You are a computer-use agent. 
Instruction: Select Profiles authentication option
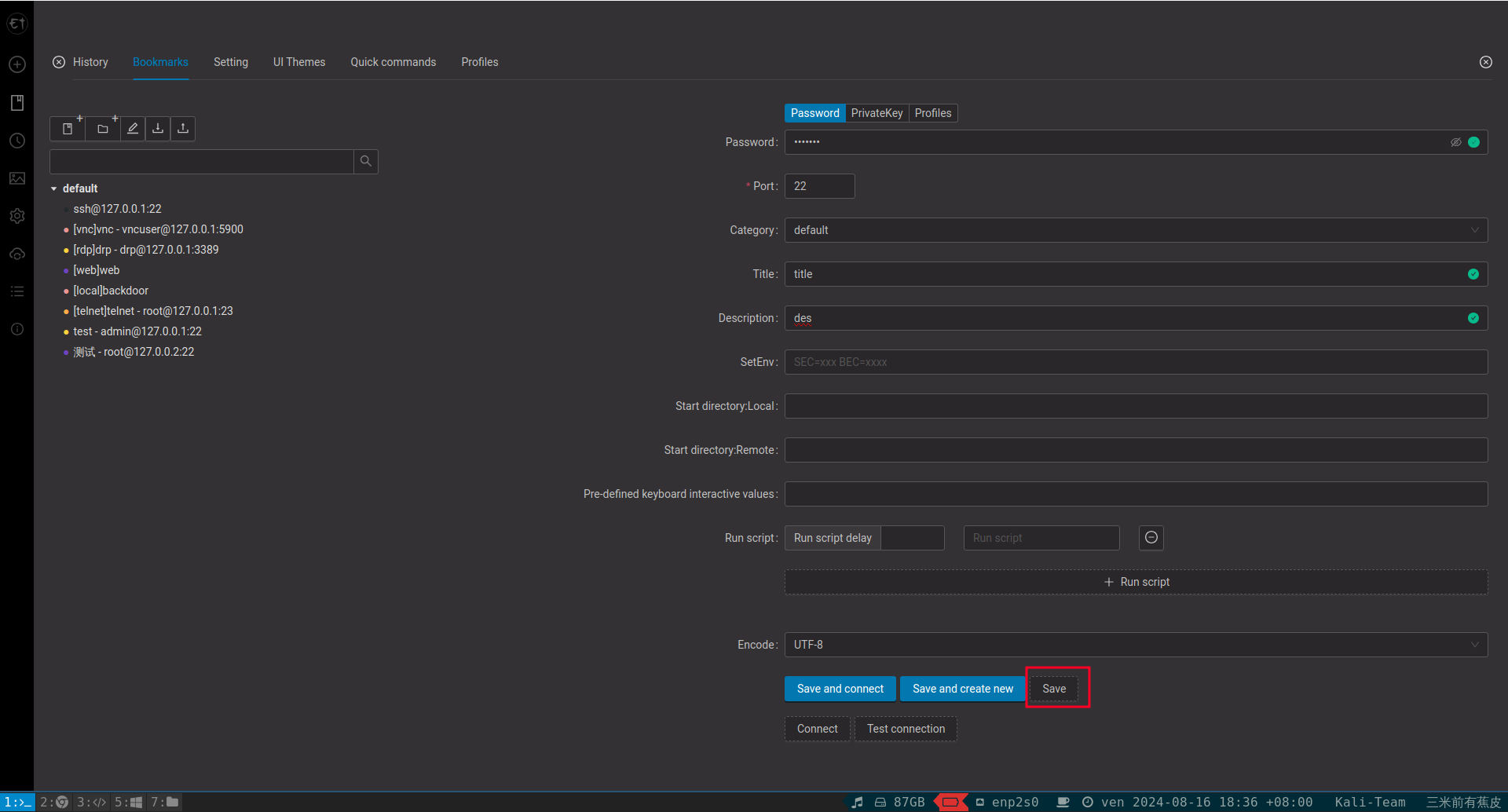click(932, 113)
